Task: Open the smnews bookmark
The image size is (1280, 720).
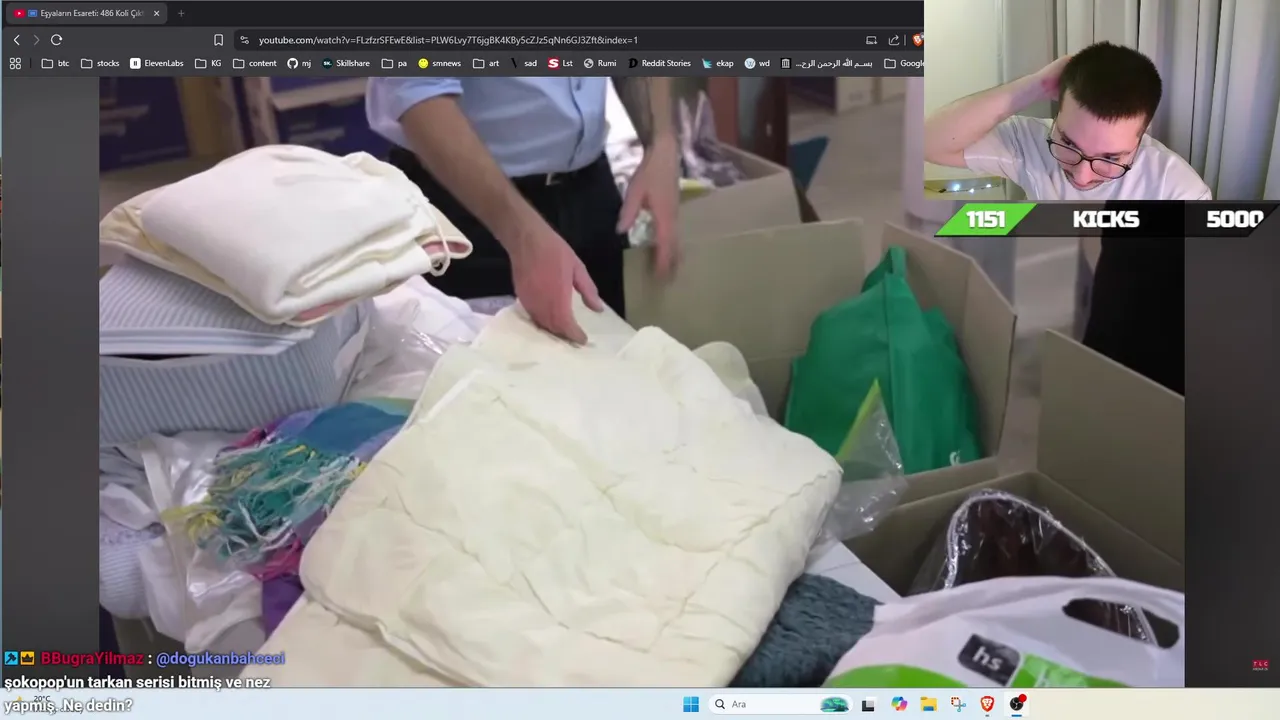Action: [x=440, y=63]
